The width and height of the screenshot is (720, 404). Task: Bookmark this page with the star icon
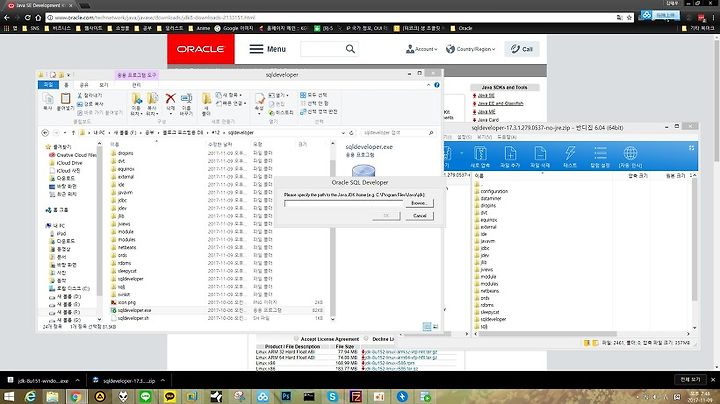(629, 17)
